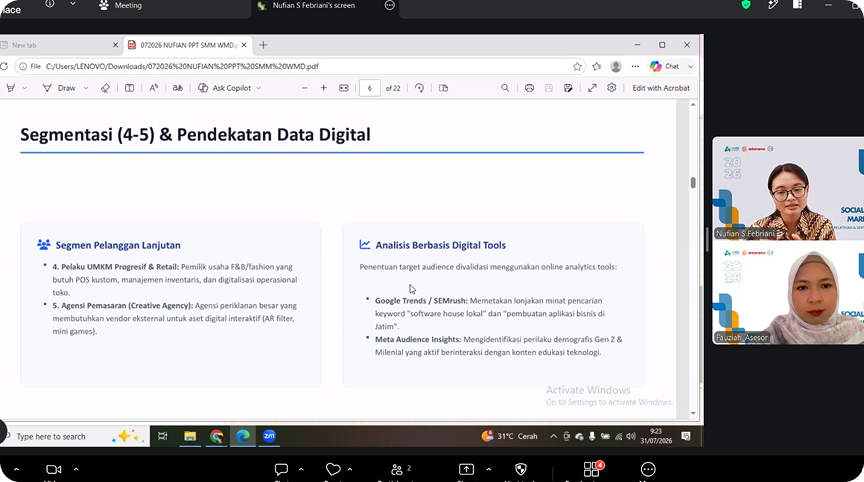Toggle the two-page view icon
The width and height of the screenshot is (864, 482).
pos(443,88)
